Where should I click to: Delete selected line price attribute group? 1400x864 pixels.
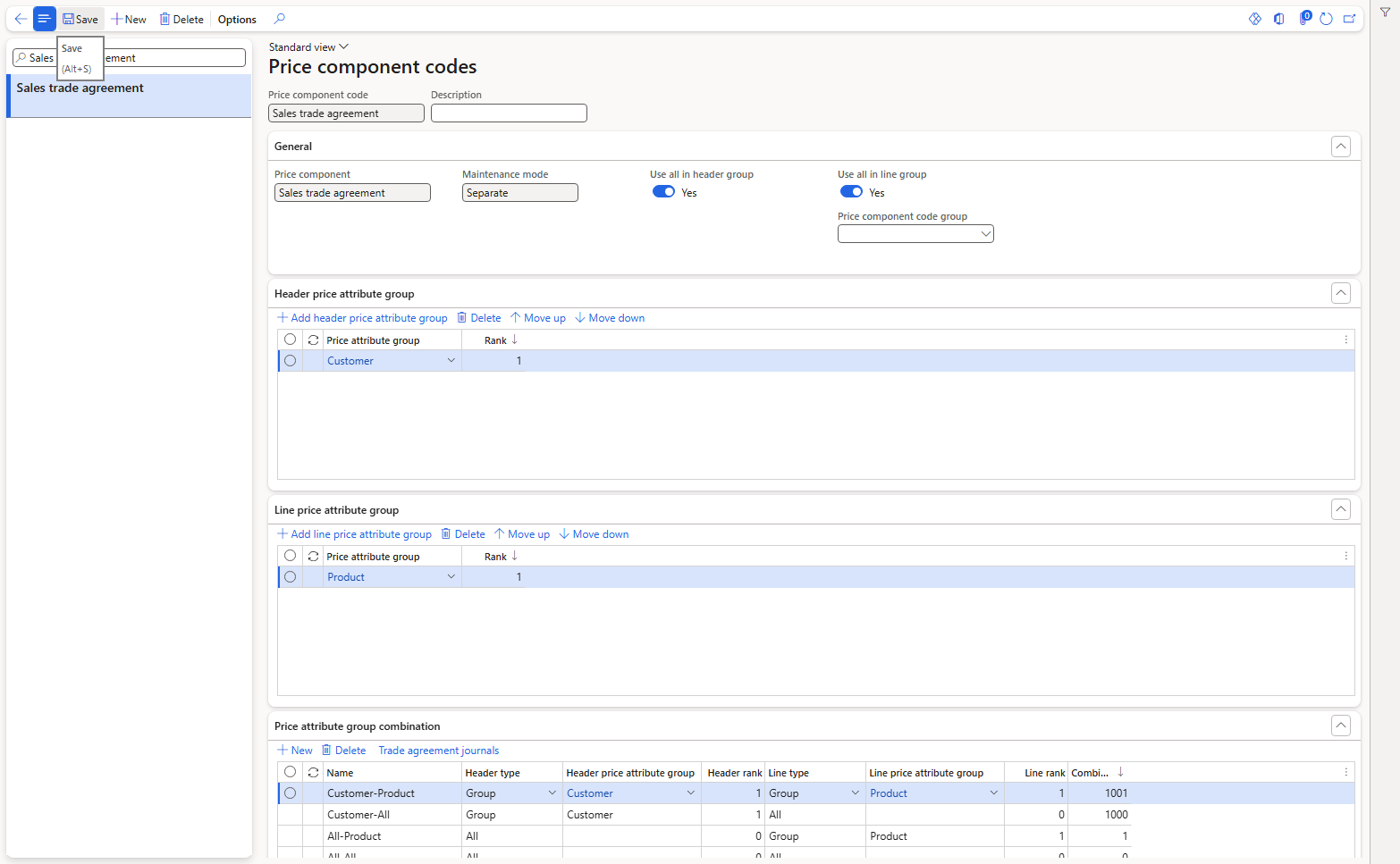pos(463,534)
